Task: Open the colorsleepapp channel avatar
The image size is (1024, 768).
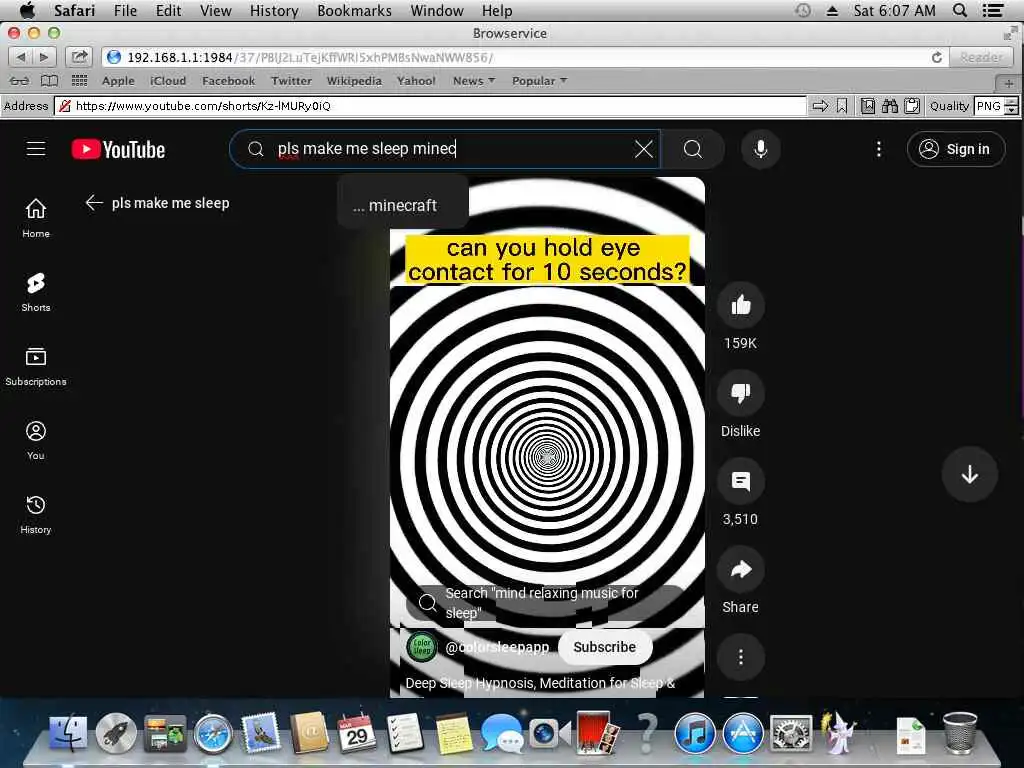Action: click(x=422, y=647)
